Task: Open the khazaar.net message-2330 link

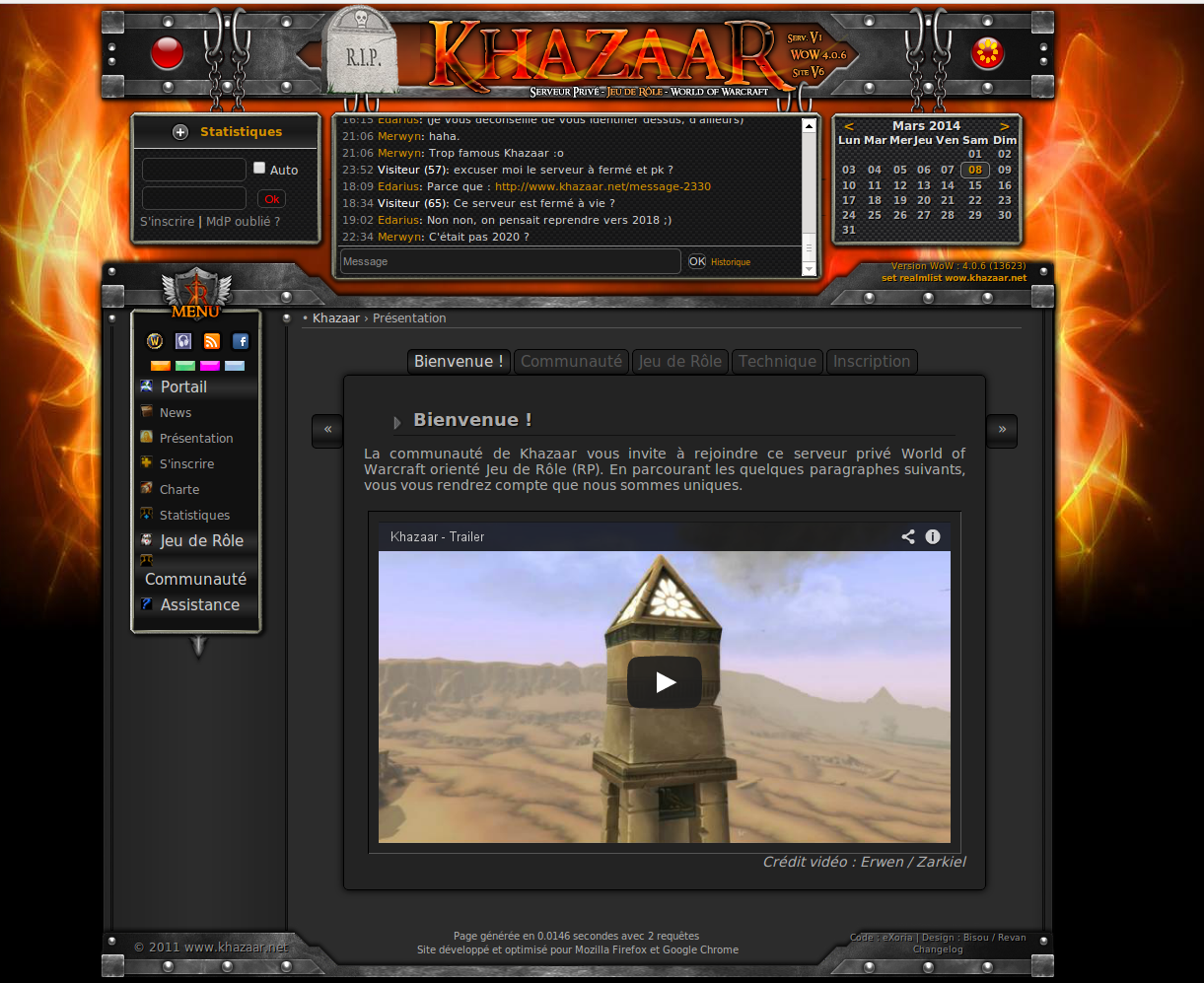Action: click(602, 186)
